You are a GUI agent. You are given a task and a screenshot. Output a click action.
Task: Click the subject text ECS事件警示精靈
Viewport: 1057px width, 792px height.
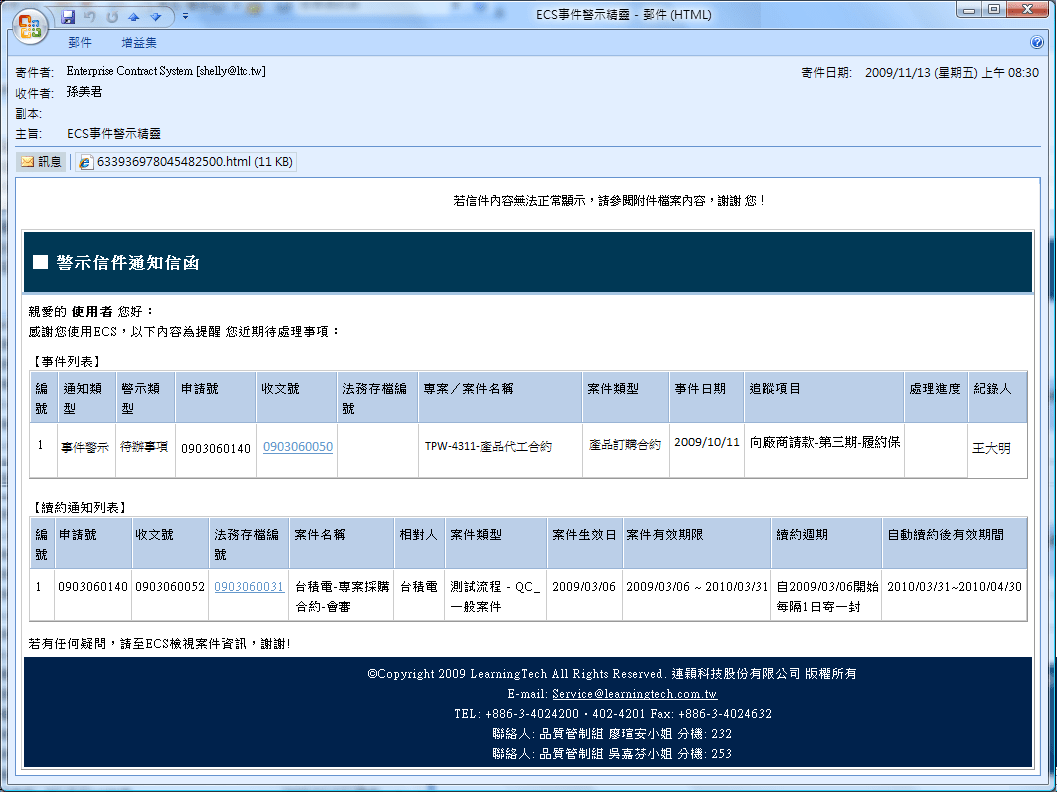click(114, 133)
